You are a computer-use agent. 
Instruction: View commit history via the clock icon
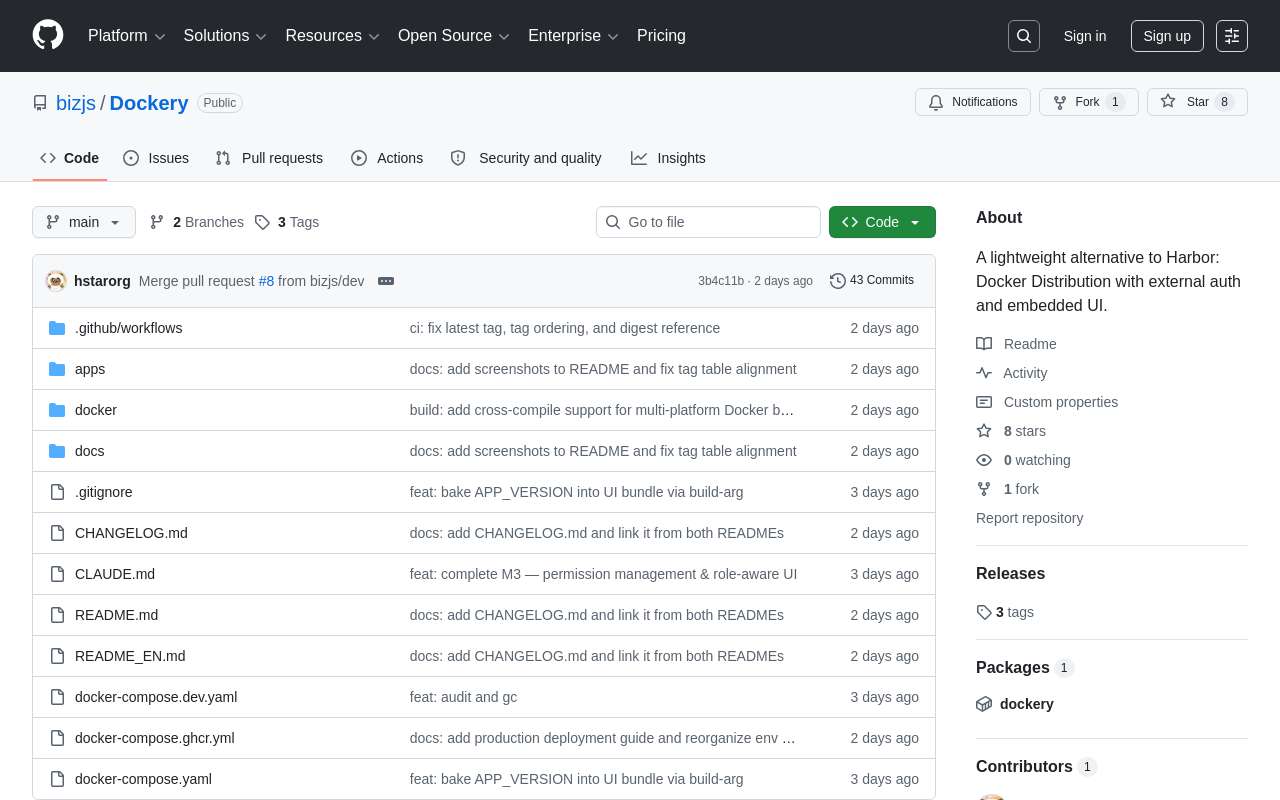coord(838,280)
